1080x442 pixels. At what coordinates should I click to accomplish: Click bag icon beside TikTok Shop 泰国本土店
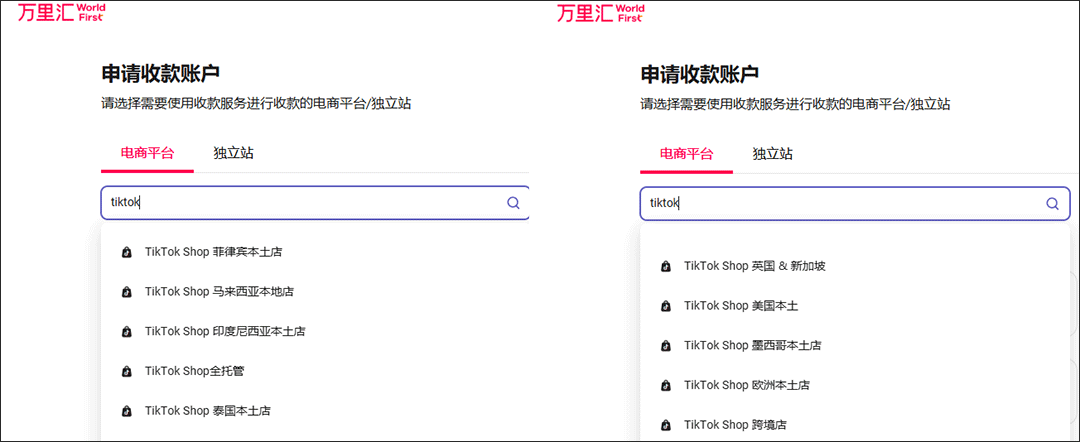(x=126, y=412)
